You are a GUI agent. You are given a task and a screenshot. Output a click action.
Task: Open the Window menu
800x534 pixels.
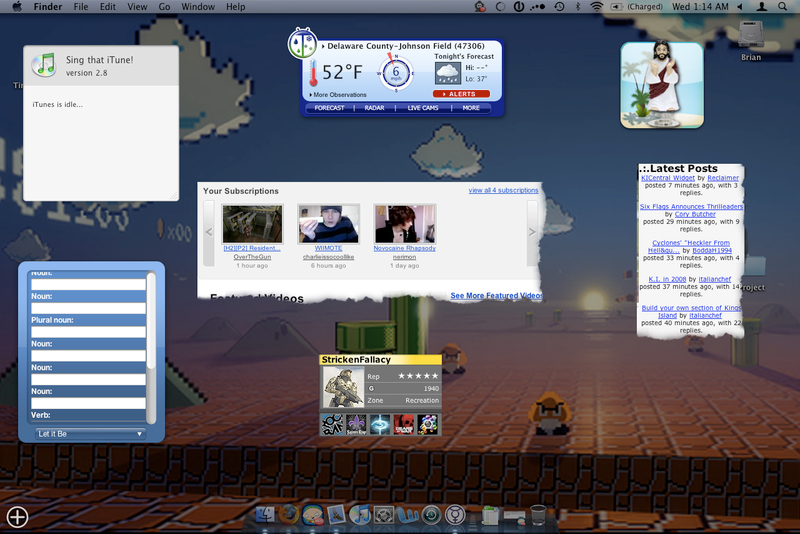(x=198, y=7)
